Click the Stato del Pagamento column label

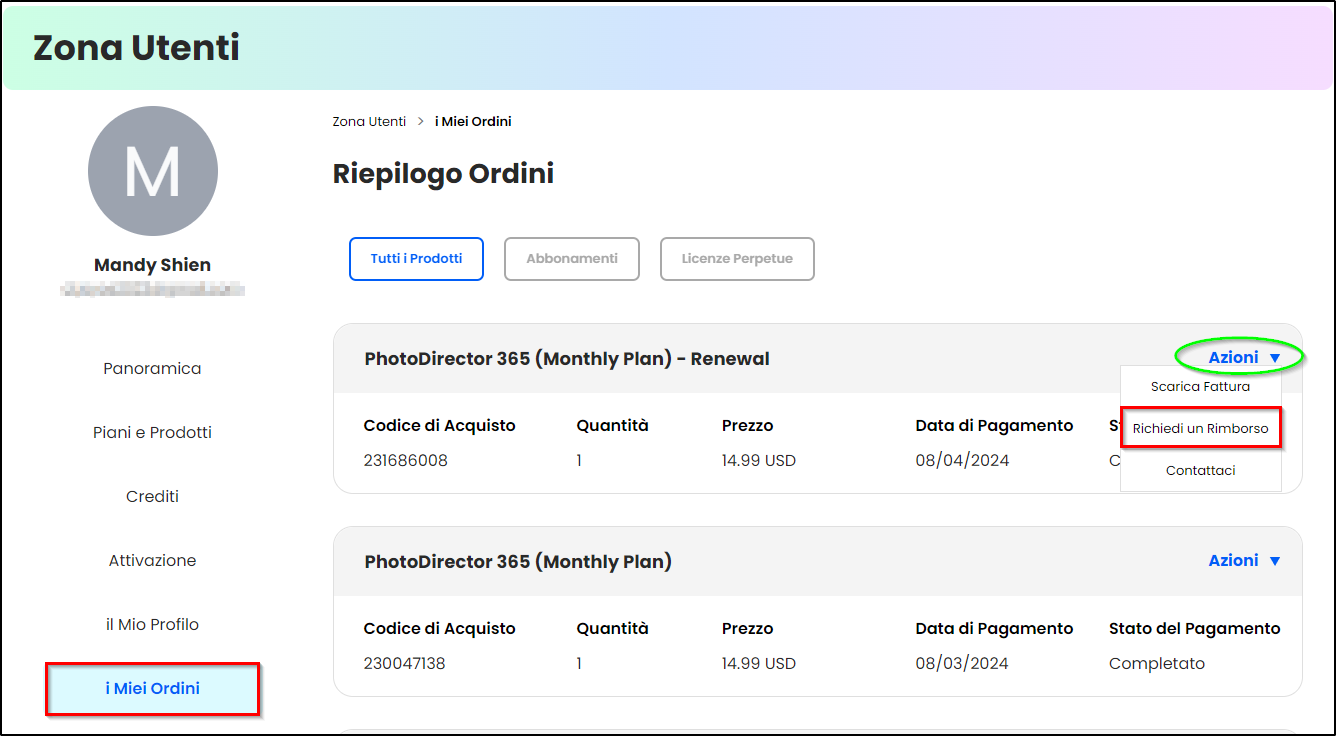1195,628
